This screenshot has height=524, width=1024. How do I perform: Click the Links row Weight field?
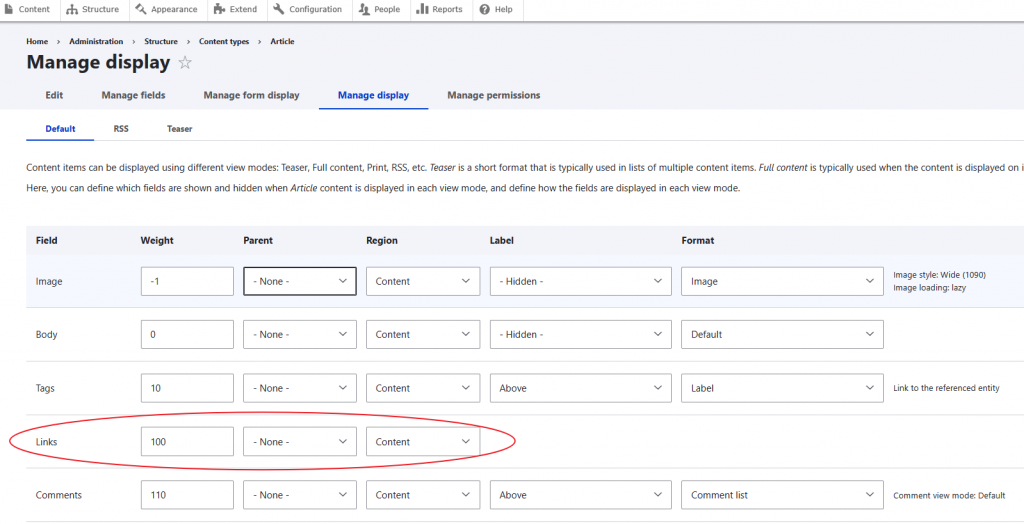point(187,442)
